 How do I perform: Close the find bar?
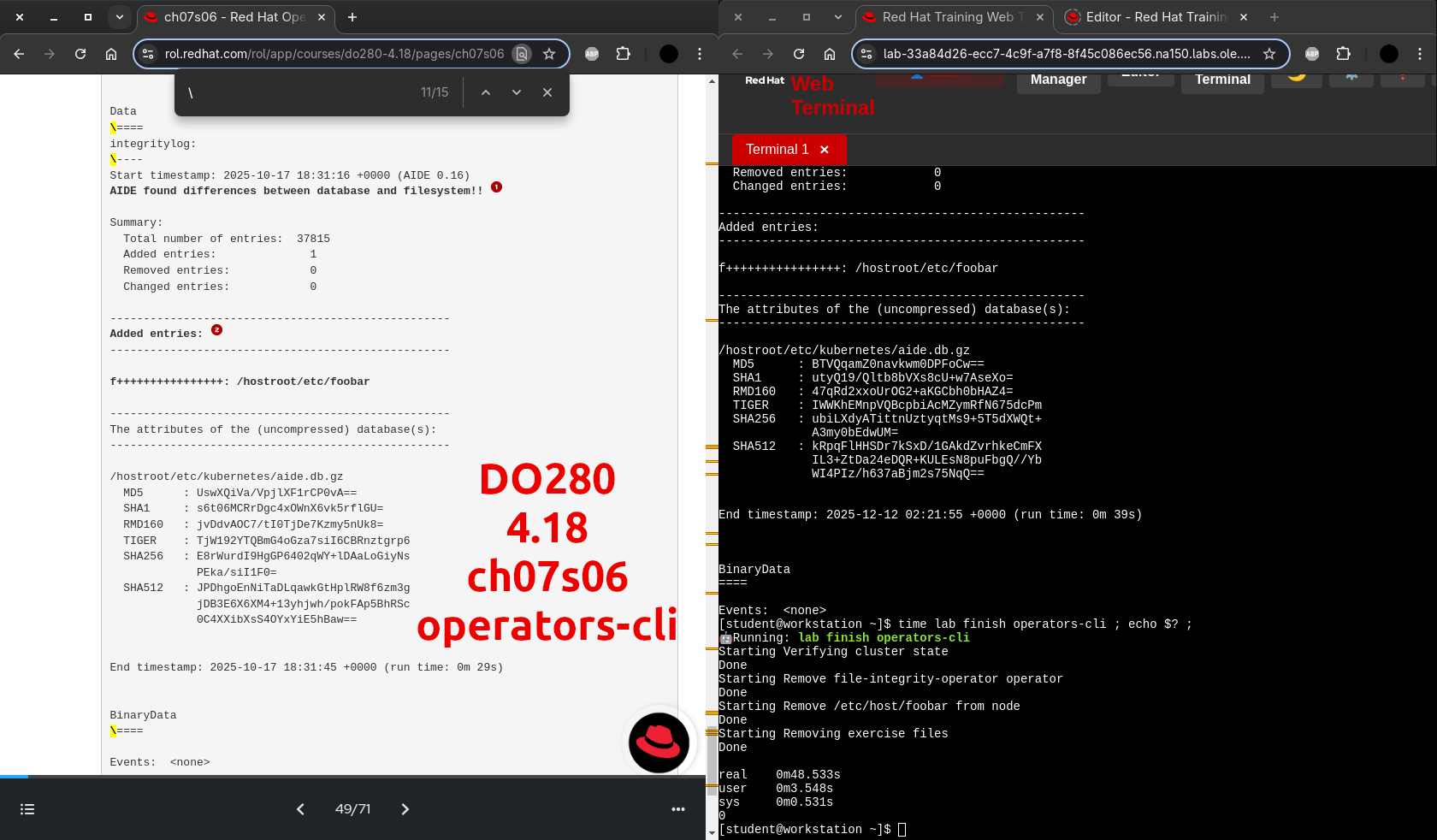547,92
